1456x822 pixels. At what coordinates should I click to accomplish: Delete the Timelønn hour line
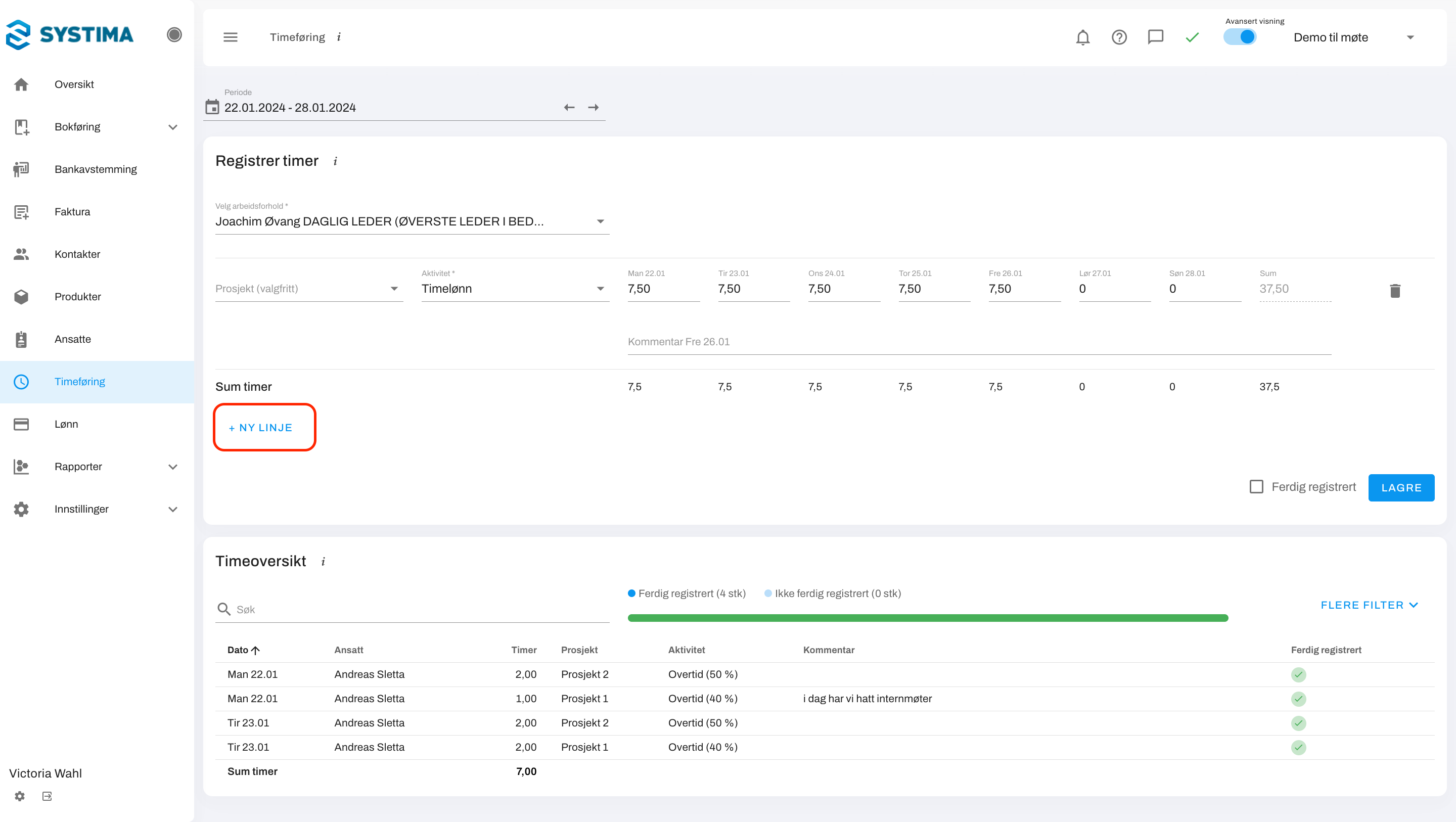coord(1394,291)
